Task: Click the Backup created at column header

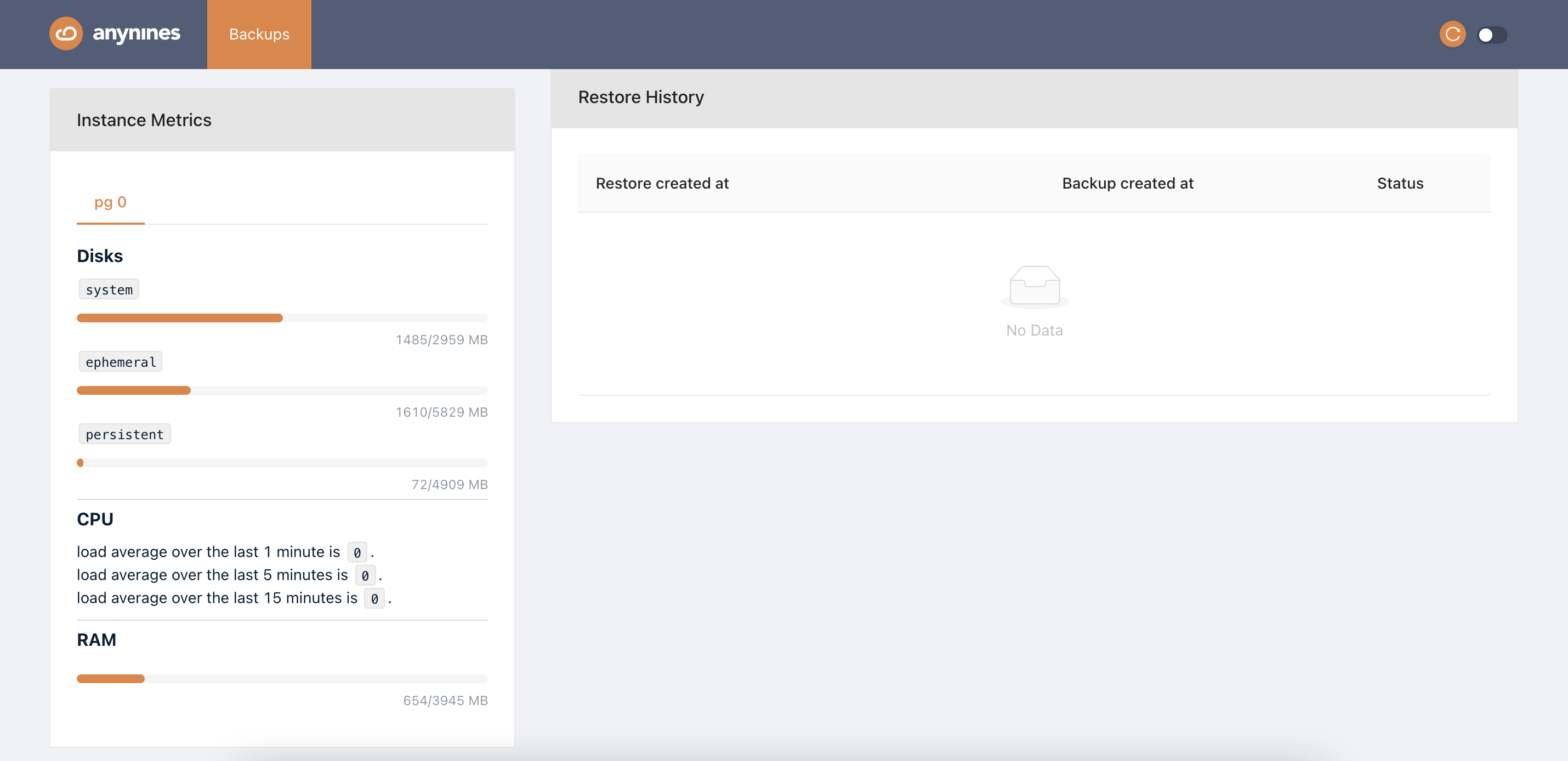Action: 1128,183
